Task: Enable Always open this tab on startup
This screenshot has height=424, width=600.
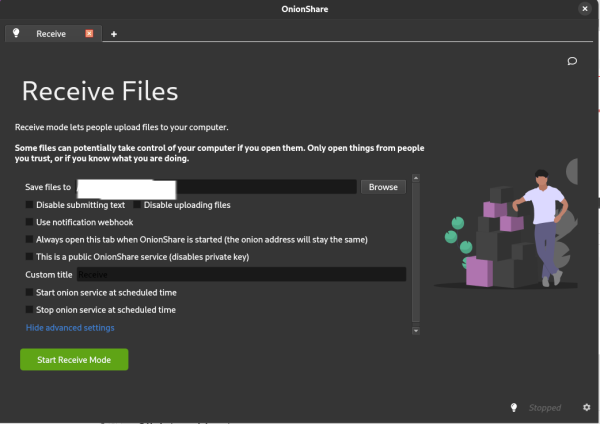Action: pos(30,240)
